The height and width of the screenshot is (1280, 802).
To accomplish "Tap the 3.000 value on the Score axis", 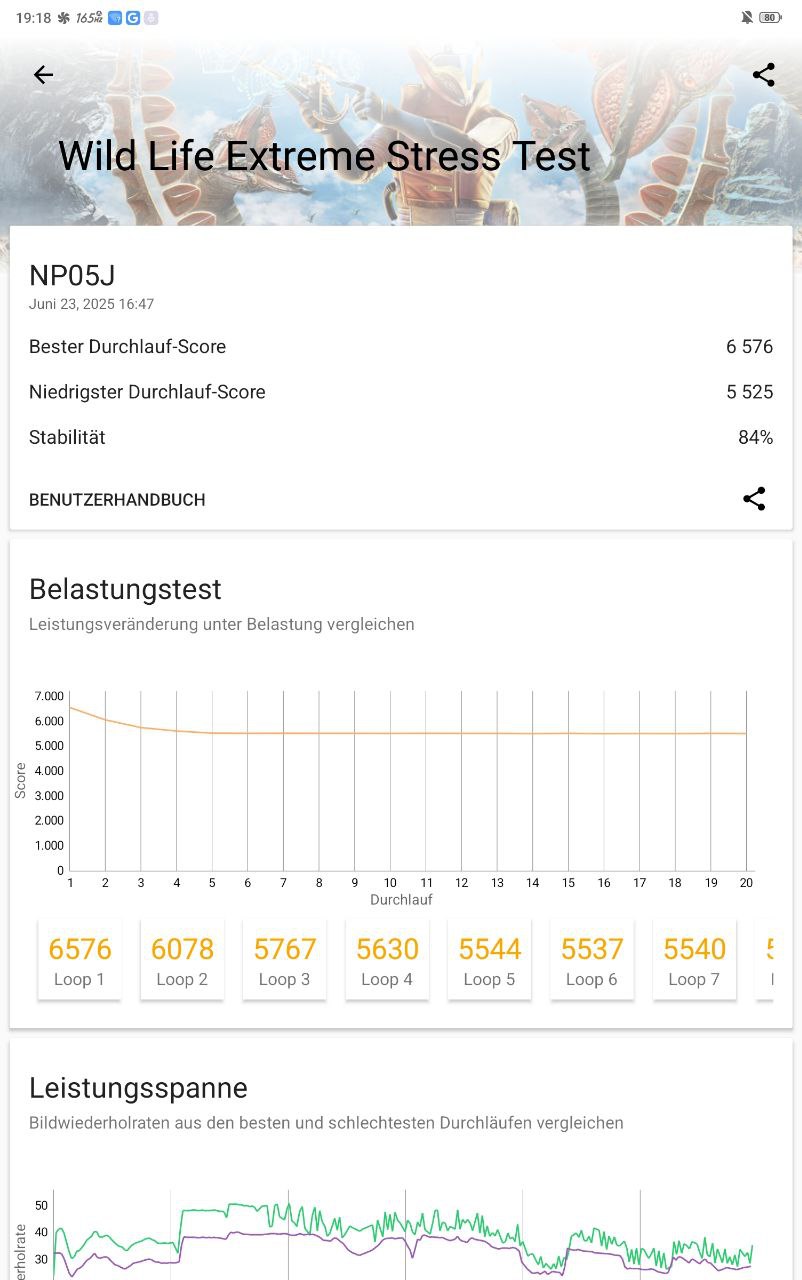I will pos(48,796).
